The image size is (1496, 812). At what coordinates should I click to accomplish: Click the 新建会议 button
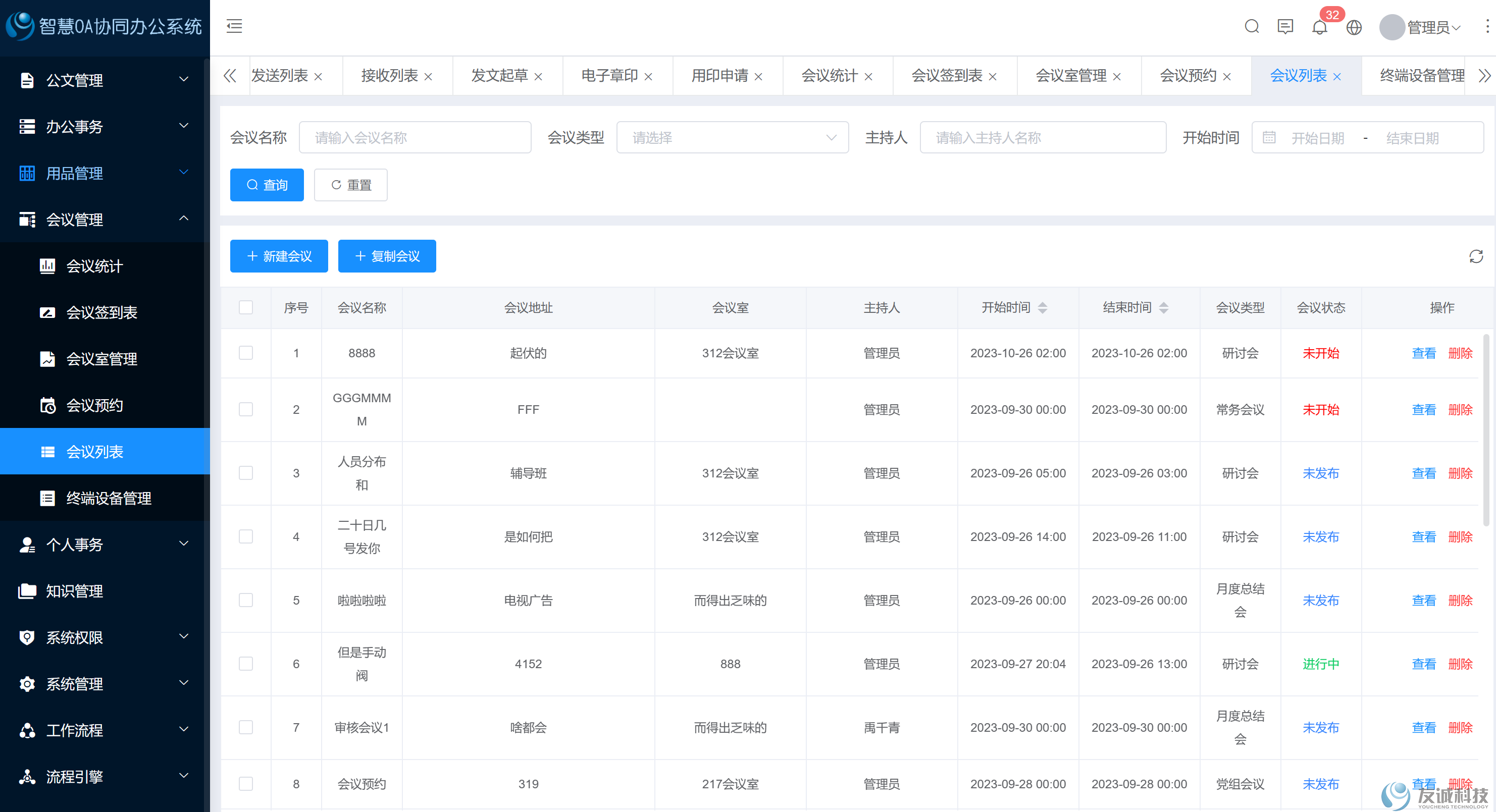(x=279, y=256)
